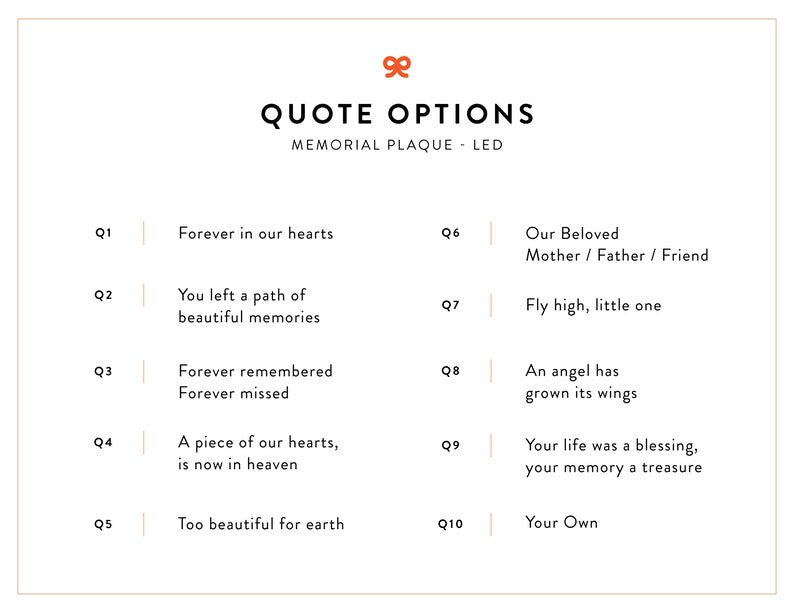Select 'A piece of our hearts' quote
Viewport: 794px width, 613px height.
click(x=258, y=453)
